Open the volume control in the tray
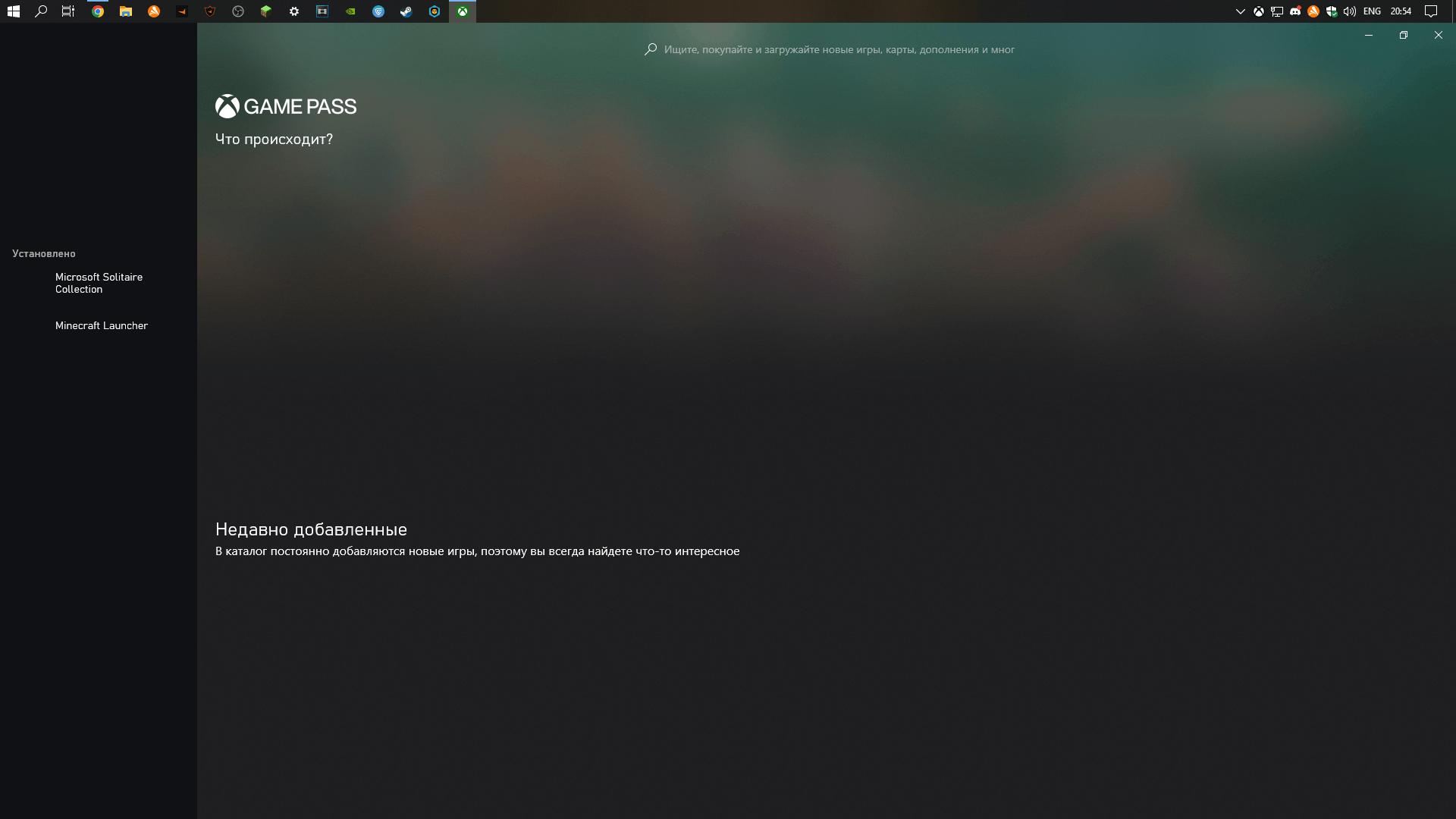 coord(1350,11)
